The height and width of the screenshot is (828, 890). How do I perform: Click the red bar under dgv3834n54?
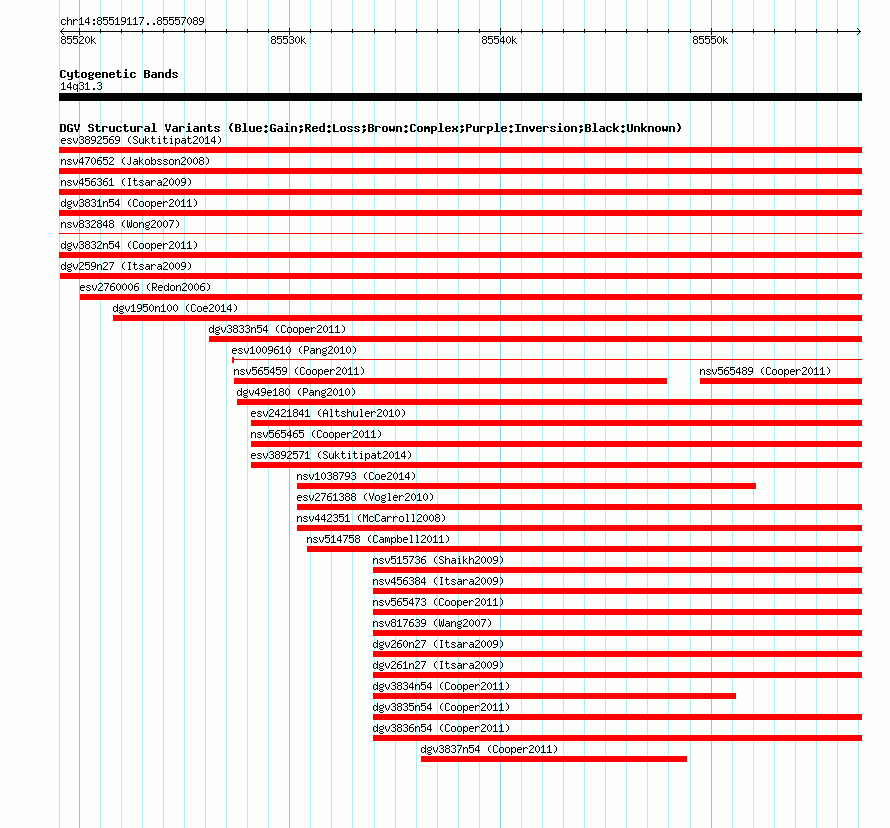coord(555,696)
